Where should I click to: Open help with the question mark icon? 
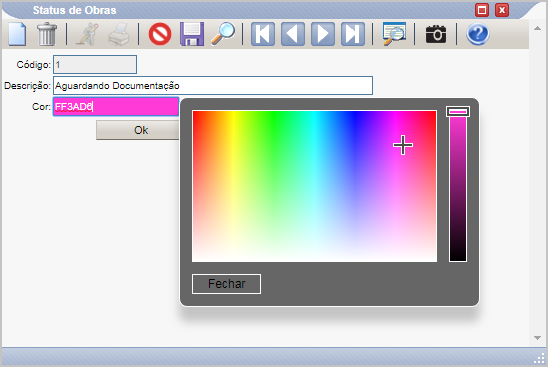(477, 34)
